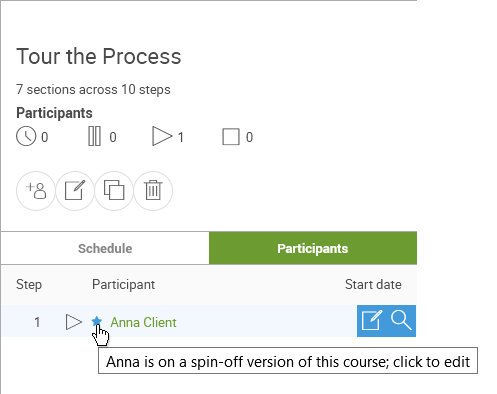Delete the course using the trash icon

pyautogui.click(x=153, y=191)
